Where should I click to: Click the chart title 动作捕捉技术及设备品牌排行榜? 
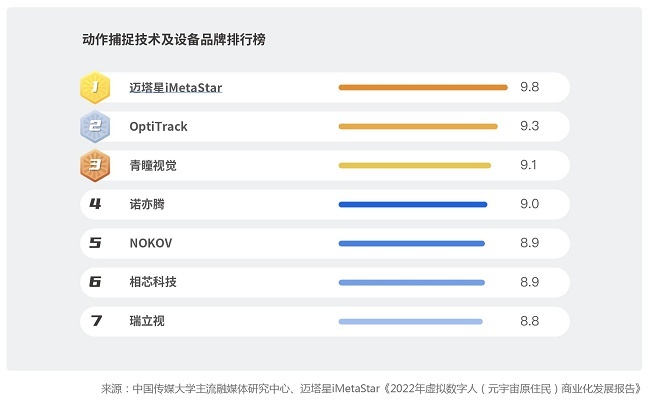pyautogui.click(x=174, y=39)
